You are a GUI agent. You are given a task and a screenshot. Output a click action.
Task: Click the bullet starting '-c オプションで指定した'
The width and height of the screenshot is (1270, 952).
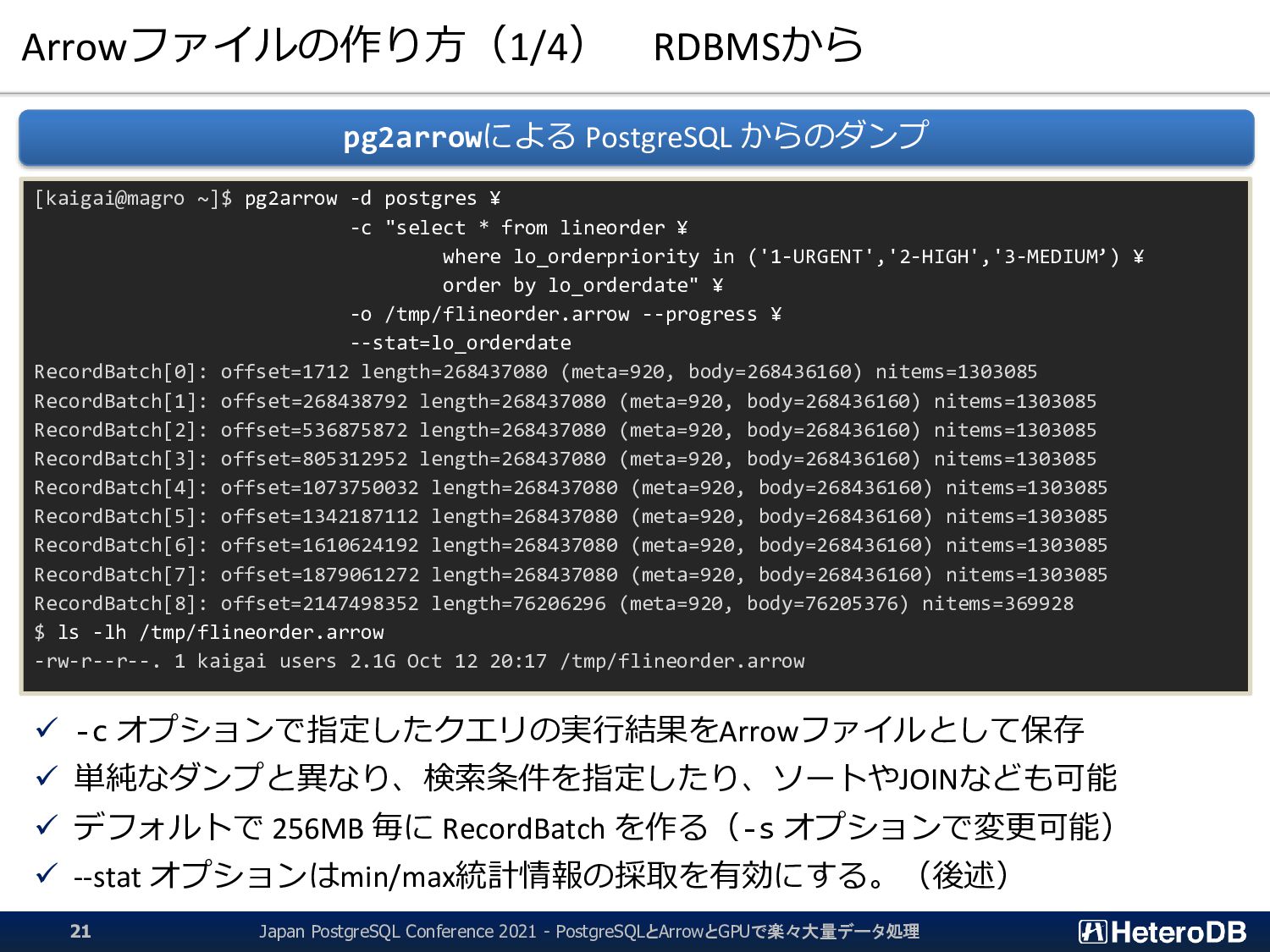(x=579, y=729)
